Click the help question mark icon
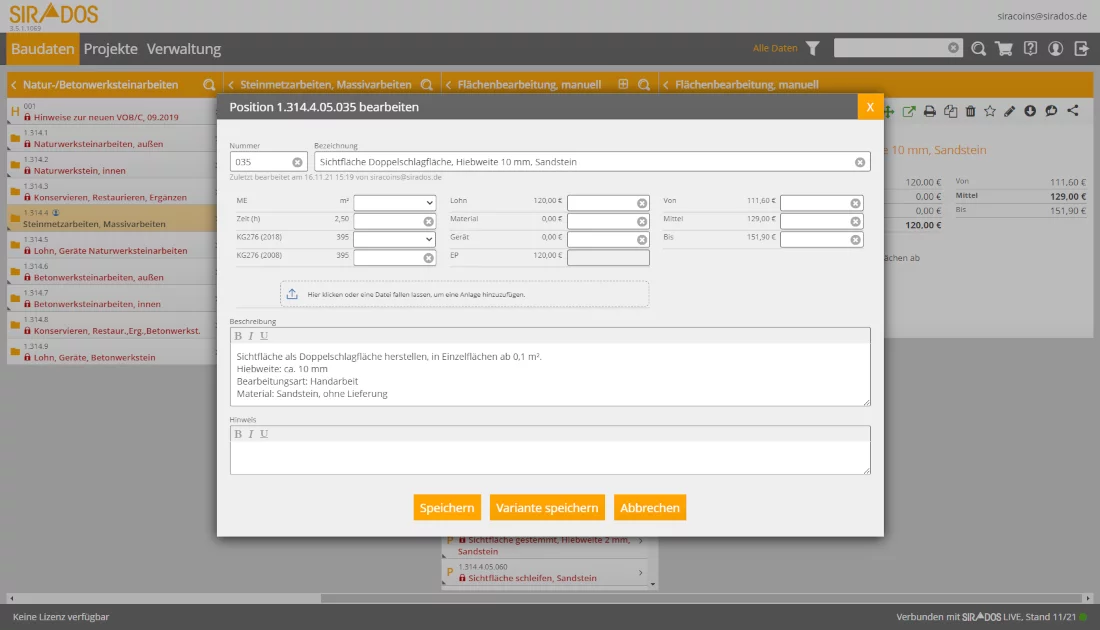 coord(1030,48)
